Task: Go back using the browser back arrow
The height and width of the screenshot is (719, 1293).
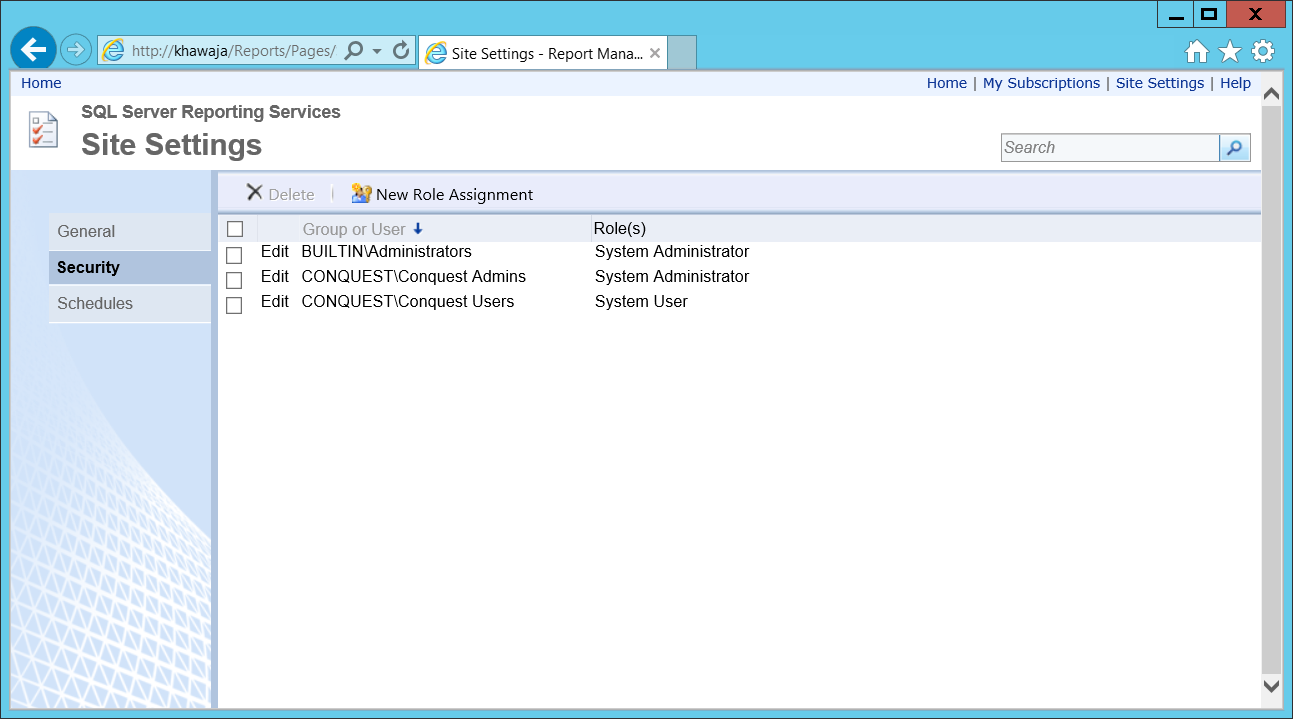Action: click(33, 49)
